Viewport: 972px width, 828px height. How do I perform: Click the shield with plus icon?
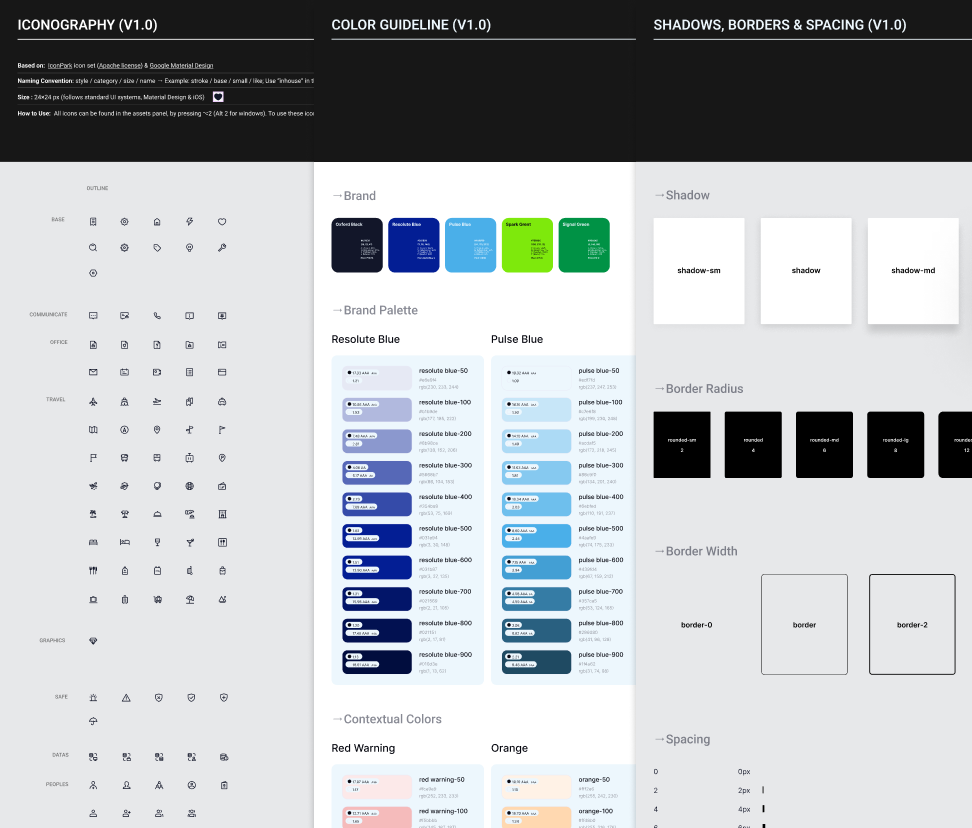[x=224, y=698]
